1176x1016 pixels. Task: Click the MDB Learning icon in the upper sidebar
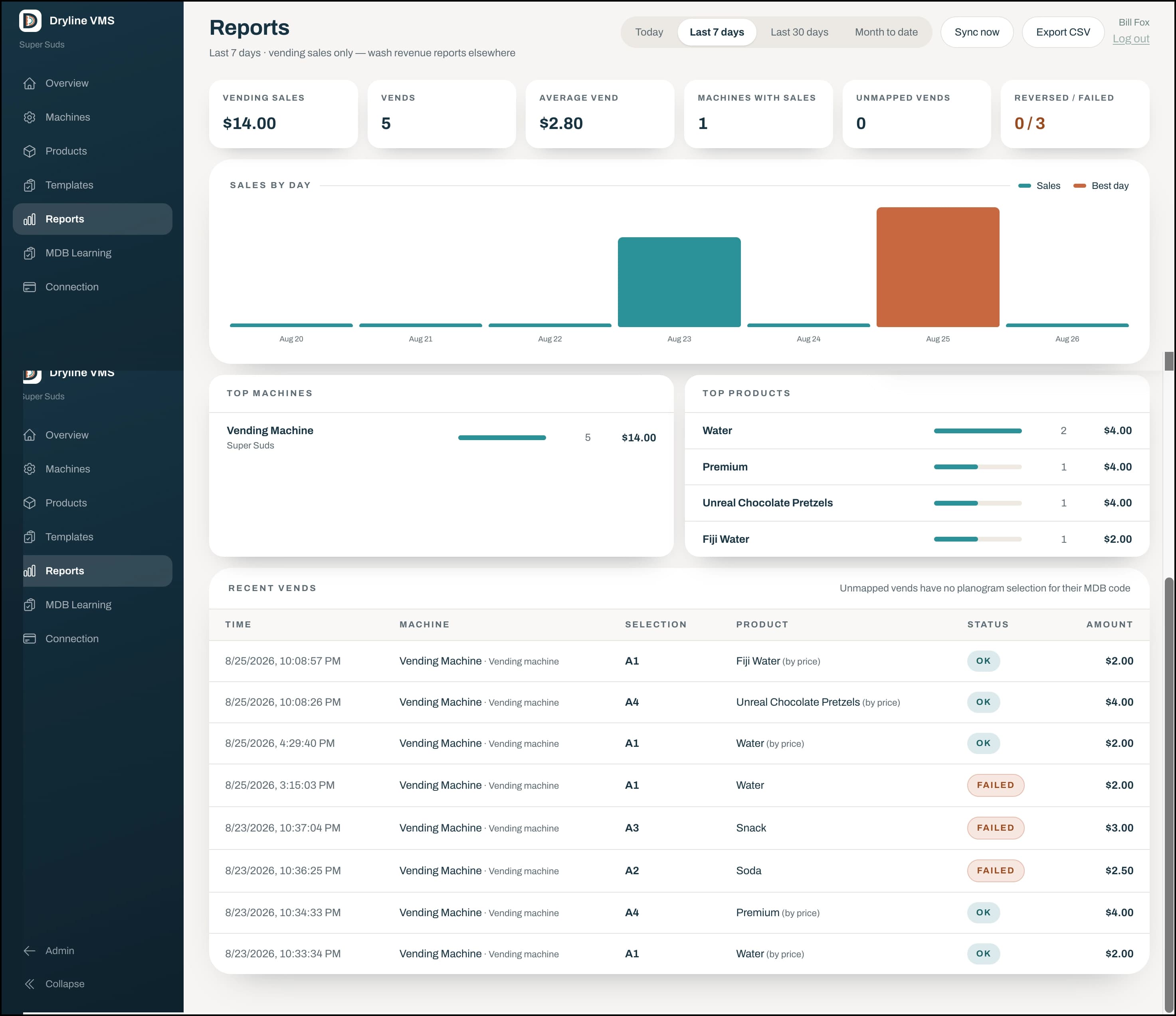(x=30, y=253)
